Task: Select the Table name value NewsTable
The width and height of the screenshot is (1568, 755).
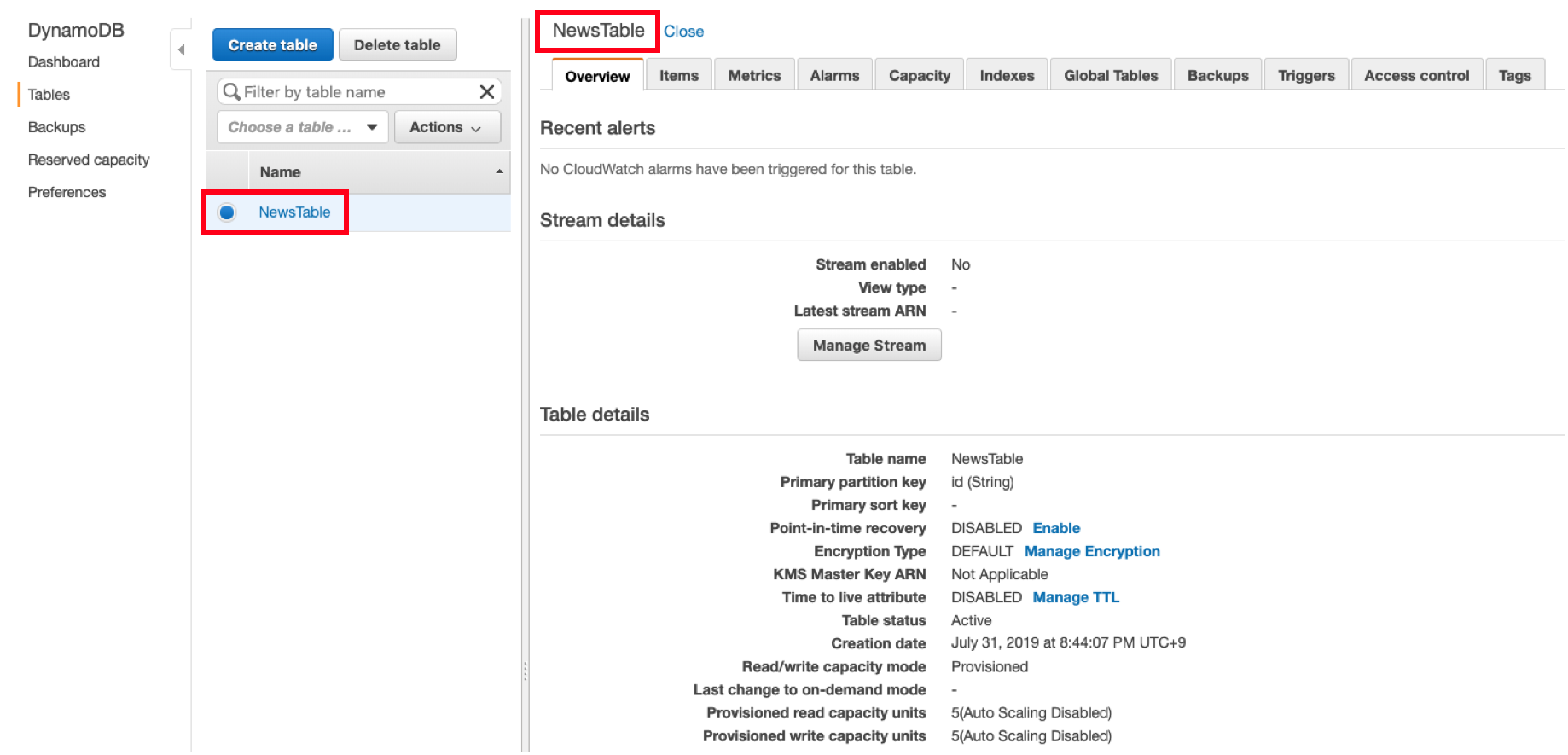Action: (x=987, y=459)
